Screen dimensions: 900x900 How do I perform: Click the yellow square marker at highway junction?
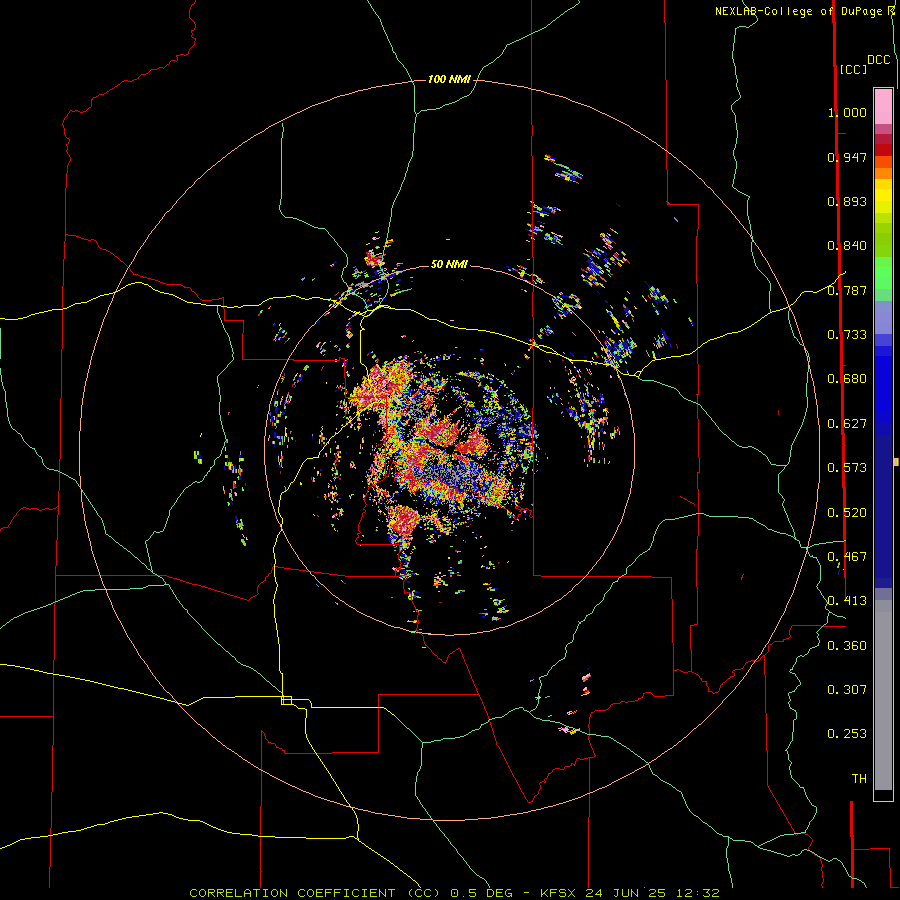(x=286, y=700)
